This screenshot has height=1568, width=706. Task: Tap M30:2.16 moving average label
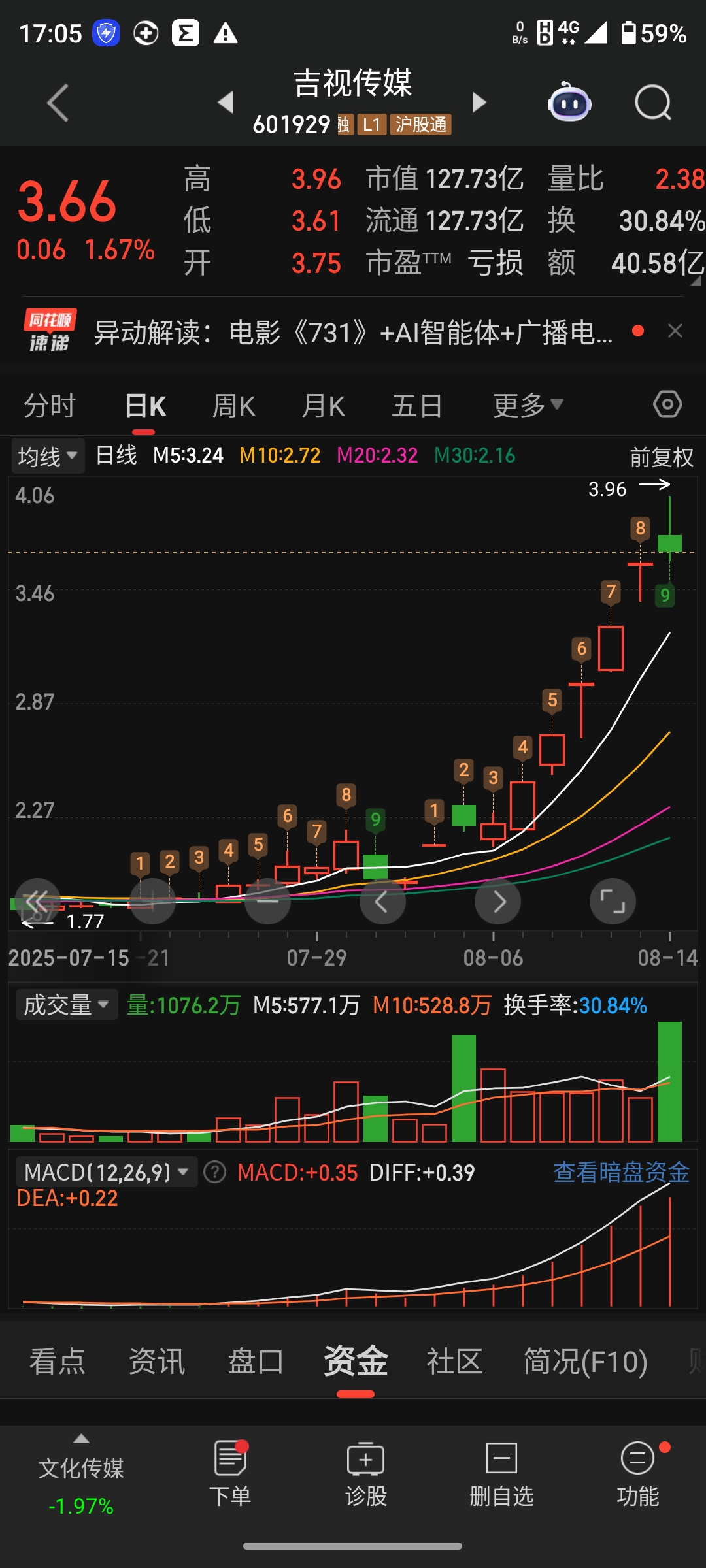pyautogui.click(x=475, y=455)
